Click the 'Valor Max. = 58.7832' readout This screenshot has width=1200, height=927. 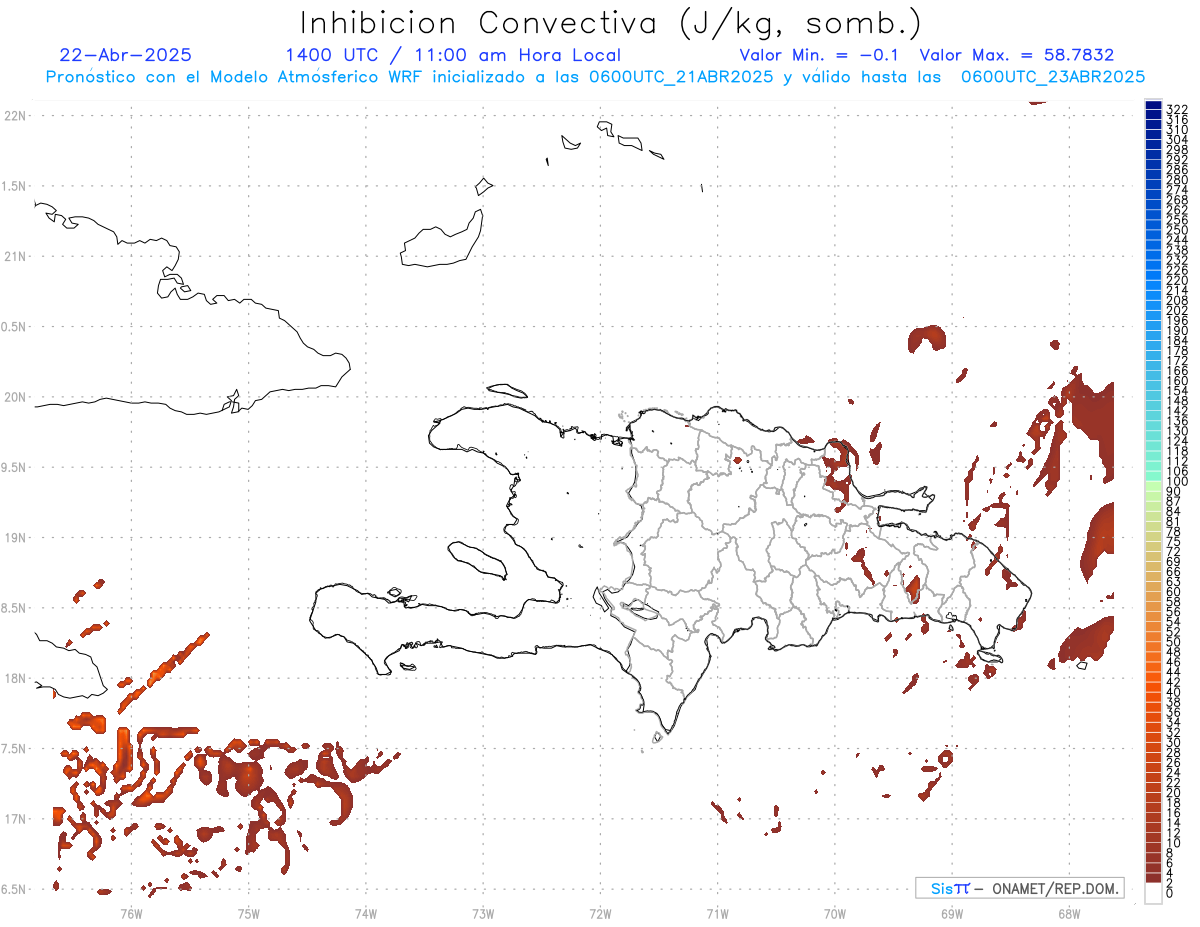pos(1016,55)
